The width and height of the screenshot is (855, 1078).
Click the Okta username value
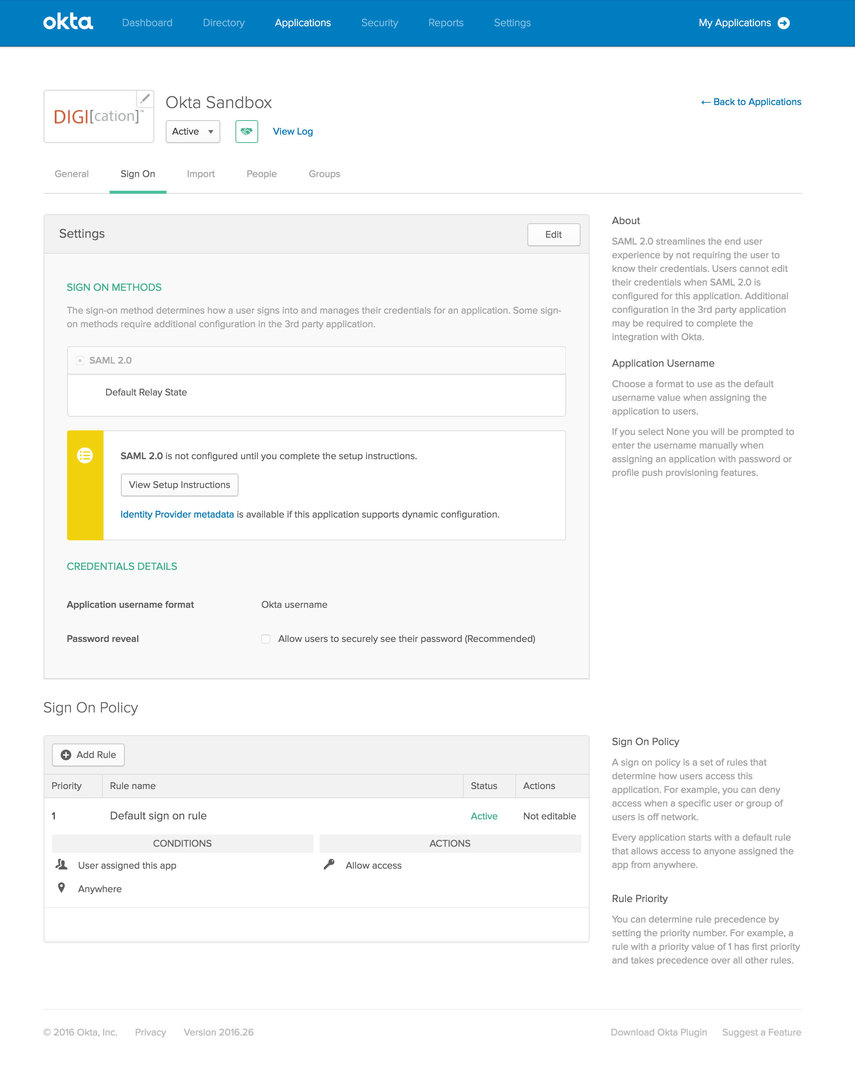point(294,604)
